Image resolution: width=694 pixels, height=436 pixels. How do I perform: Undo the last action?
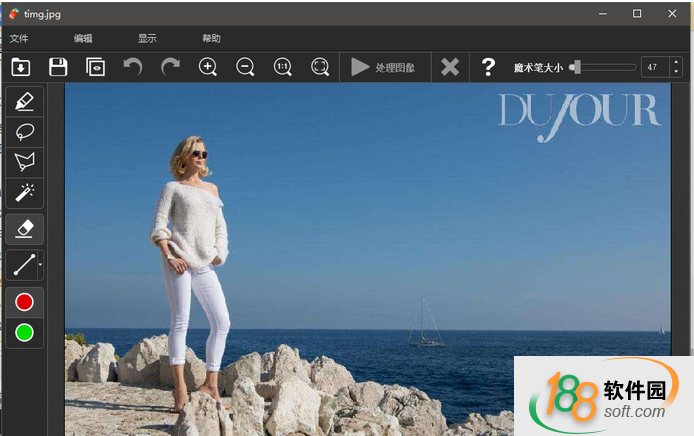tap(132, 67)
